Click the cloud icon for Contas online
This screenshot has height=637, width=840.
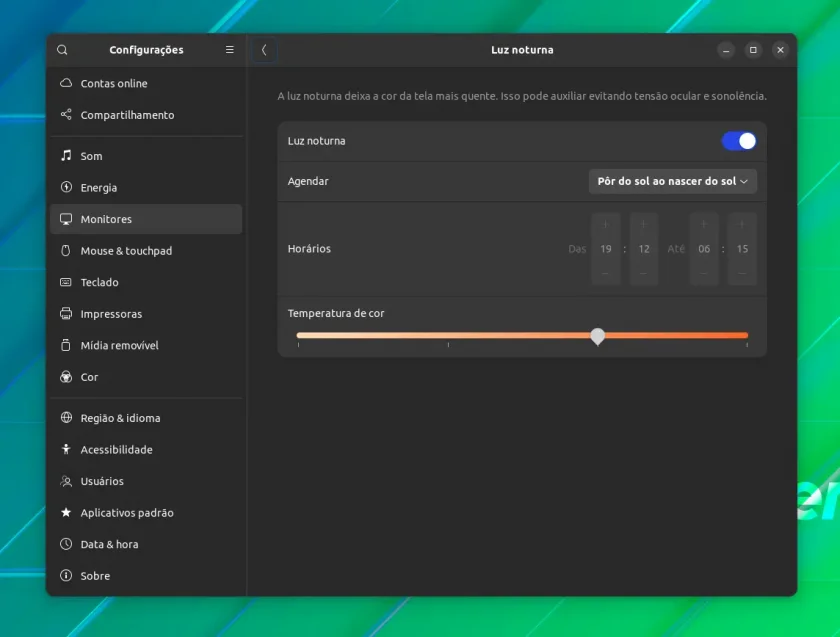(x=66, y=83)
